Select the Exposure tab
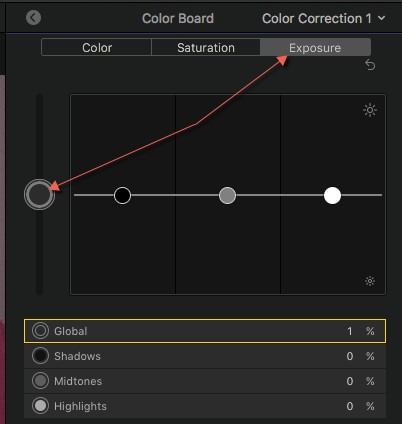 coord(315,47)
